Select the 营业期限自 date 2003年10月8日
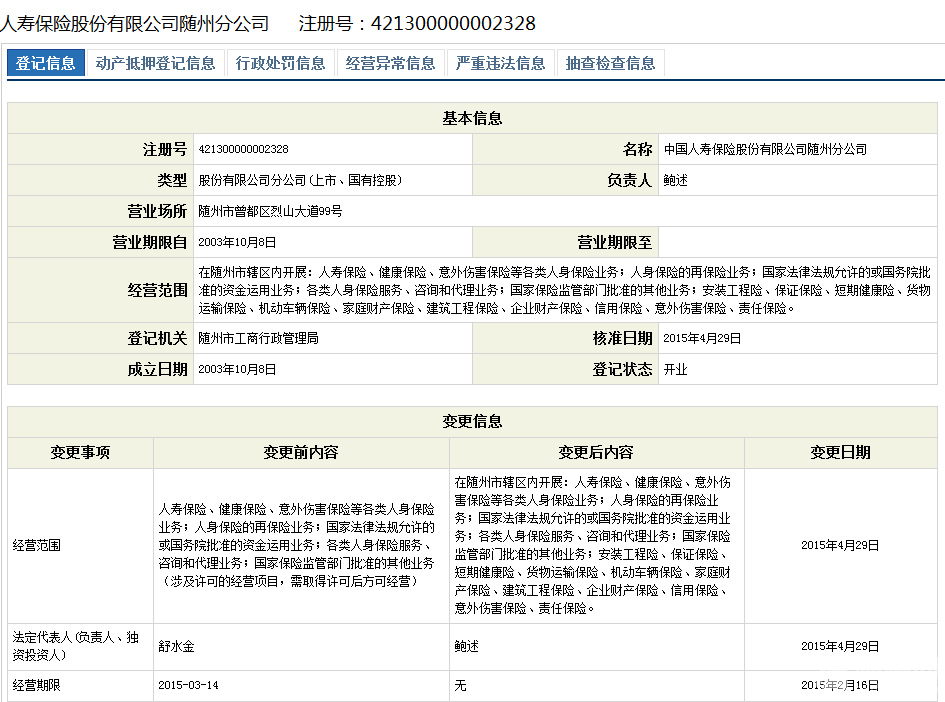This screenshot has width=945, height=702. coord(237,242)
